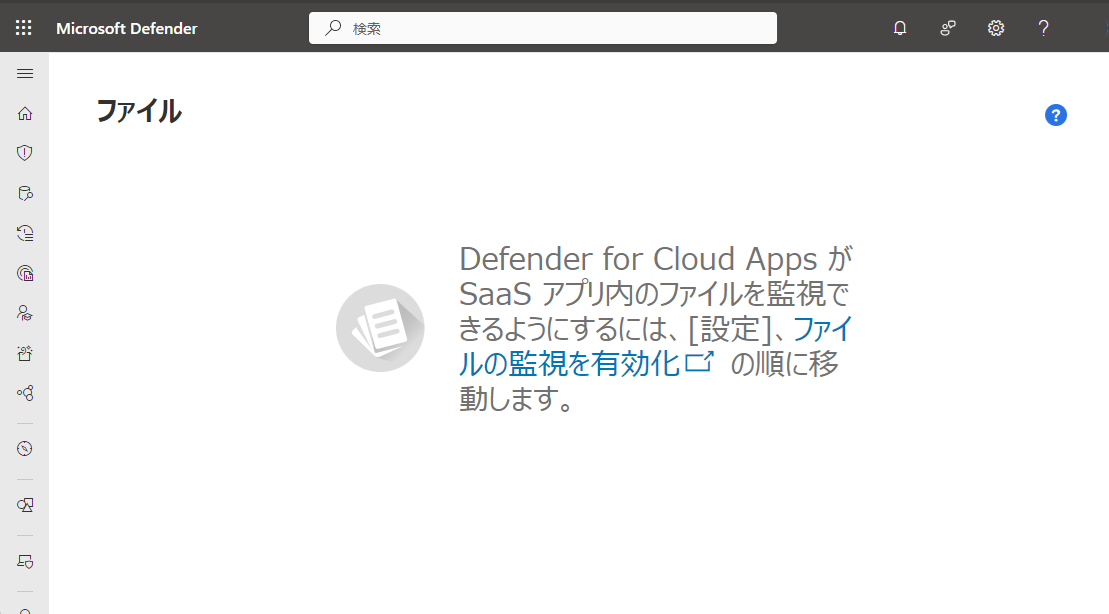This screenshot has width=1109, height=614.
Task: Open the threat intelligence icon in sidebar
Action: (x=25, y=273)
